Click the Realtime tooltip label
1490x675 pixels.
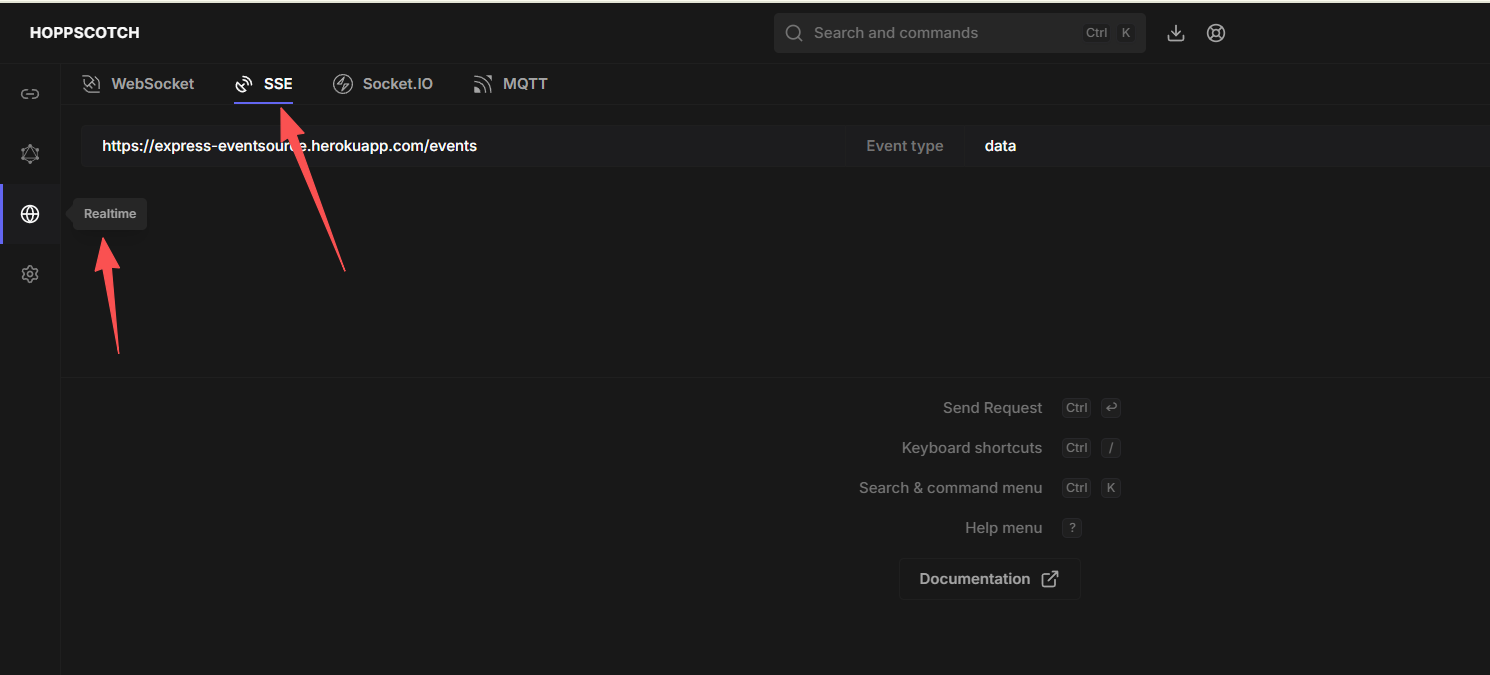[110, 214]
